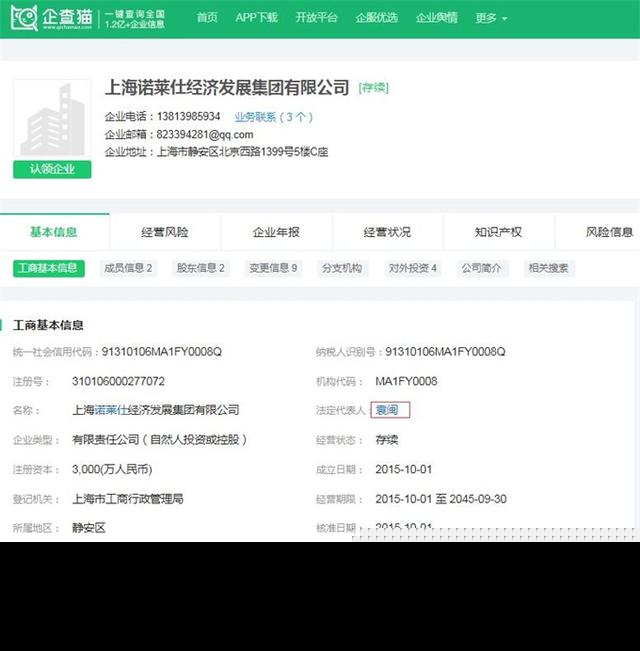
Task: Open 开放平台 in the top navigation
Action: tap(316, 18)
